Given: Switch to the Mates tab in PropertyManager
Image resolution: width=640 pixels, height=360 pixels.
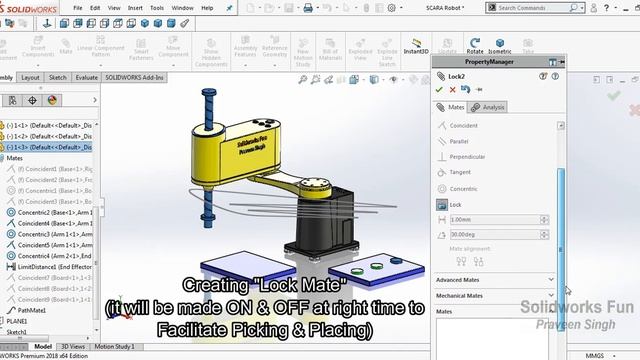Looking at the screenshot, I should [x=450, y=107].
